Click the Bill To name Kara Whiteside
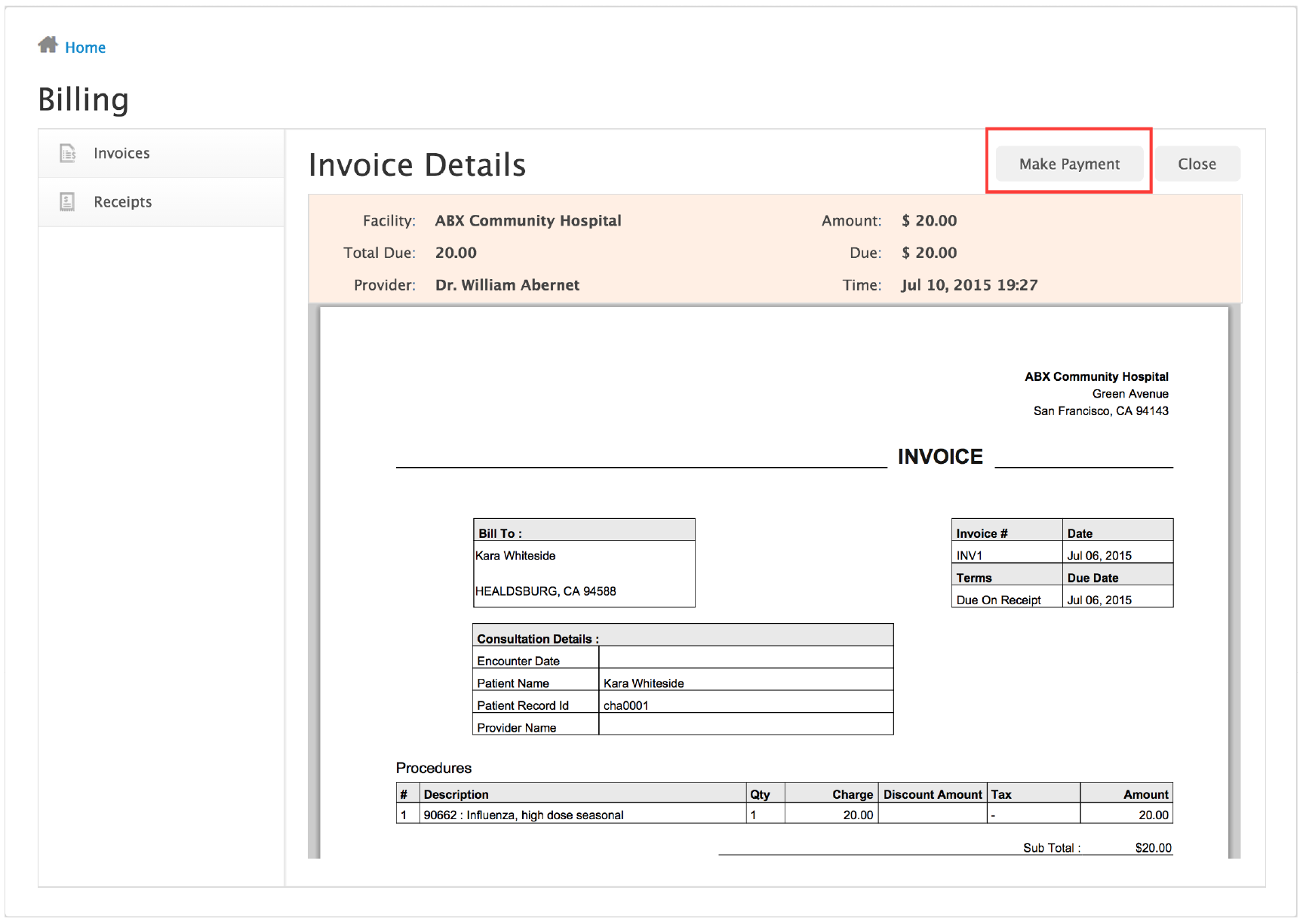The height and width of the screenshot is (924, 1303). tap(515, 556)
